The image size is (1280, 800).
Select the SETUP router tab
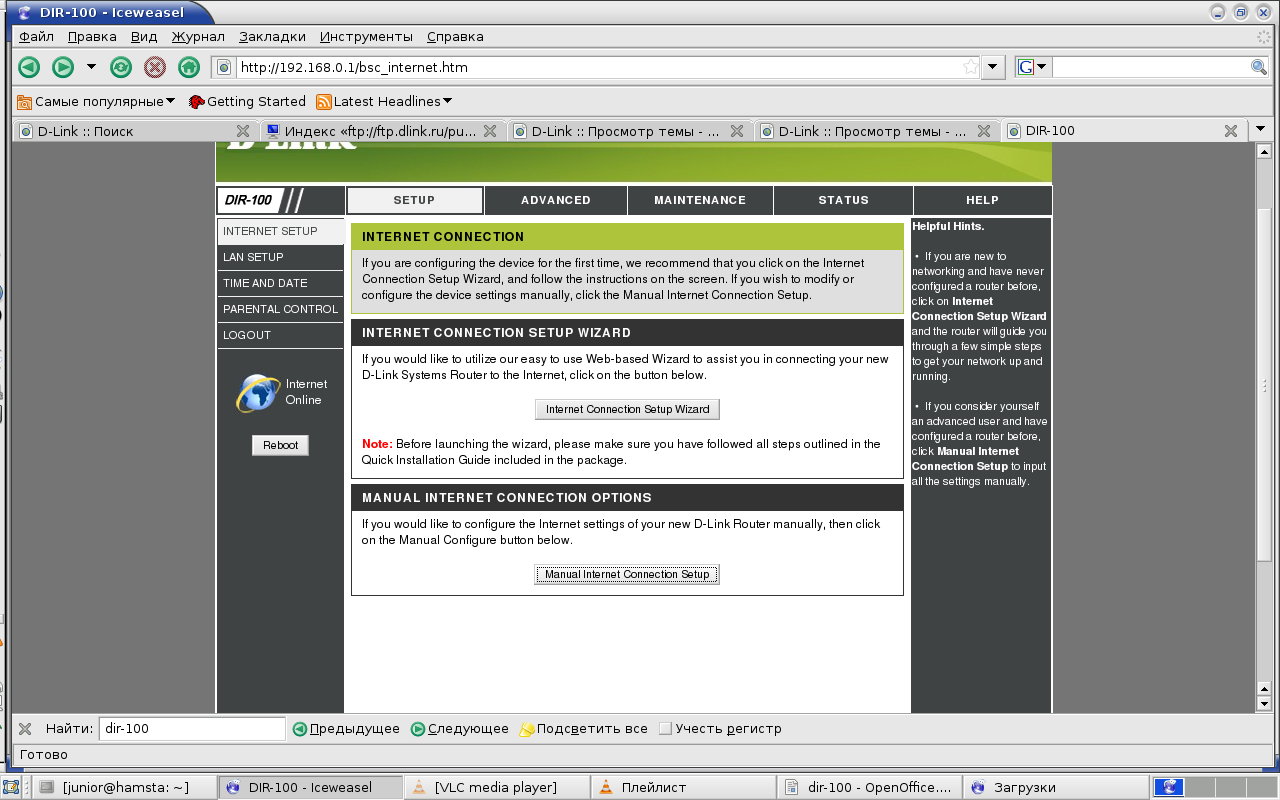414,200
